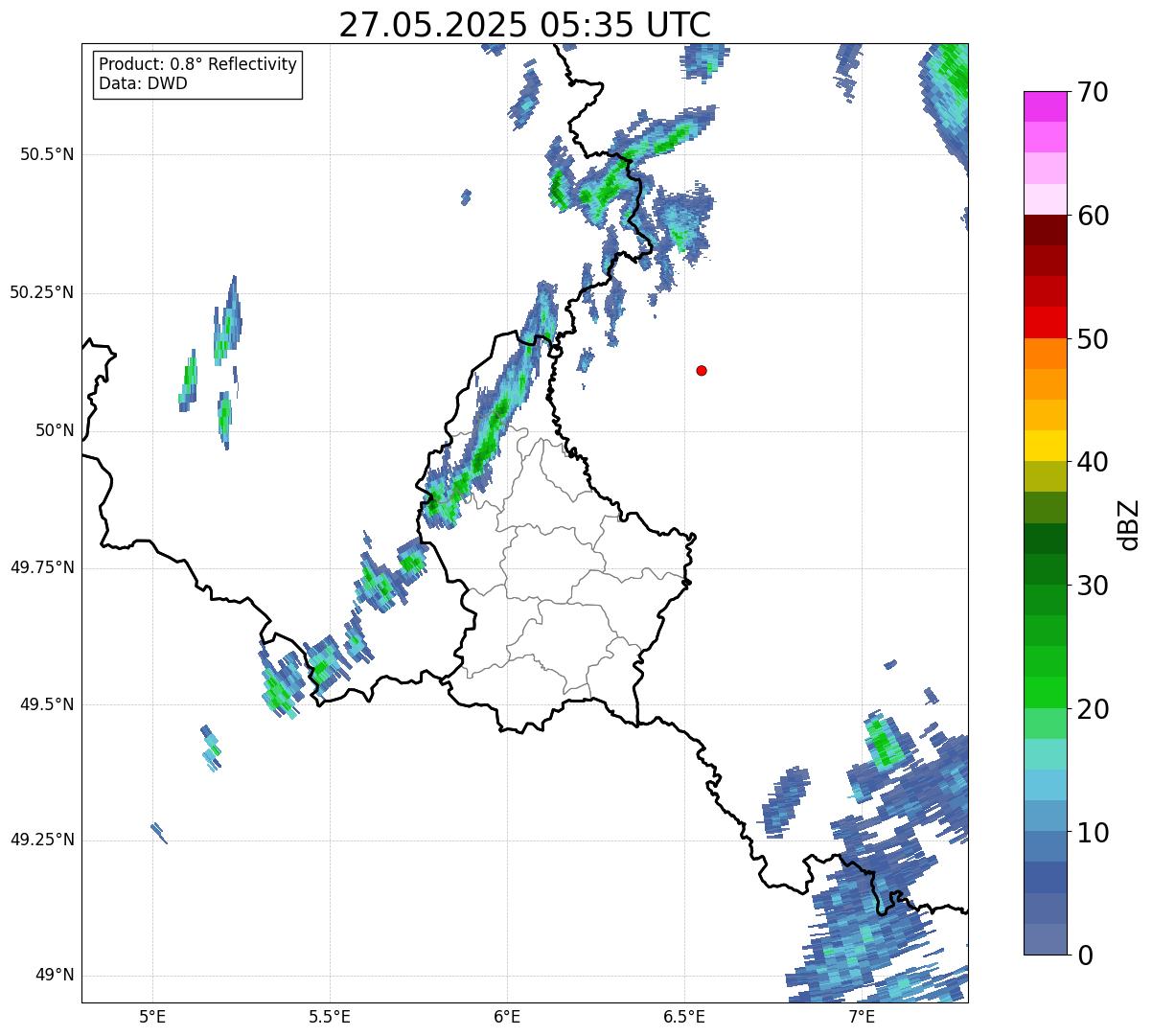Viewport: 1152px width, 1036px height.
Task: Click the 30 colorbar tick label
Action: click(x=1093, y=586)
